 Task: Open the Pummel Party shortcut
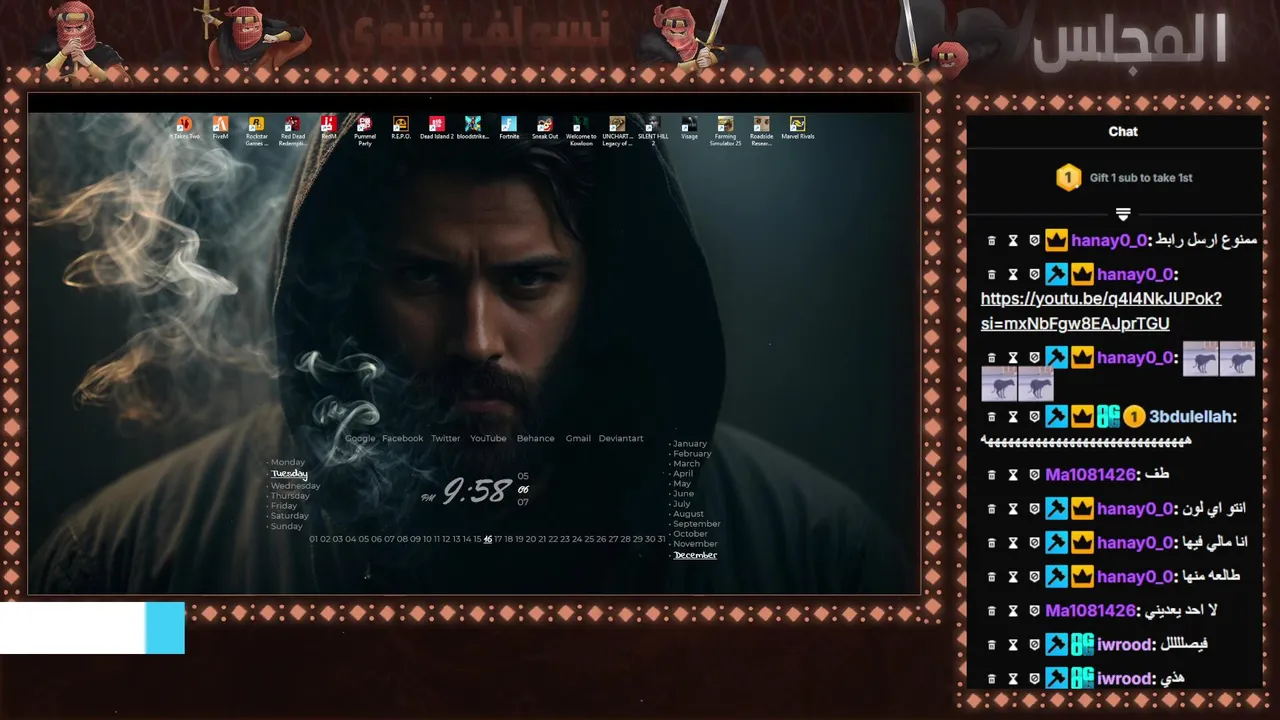[x=364, y=131]
